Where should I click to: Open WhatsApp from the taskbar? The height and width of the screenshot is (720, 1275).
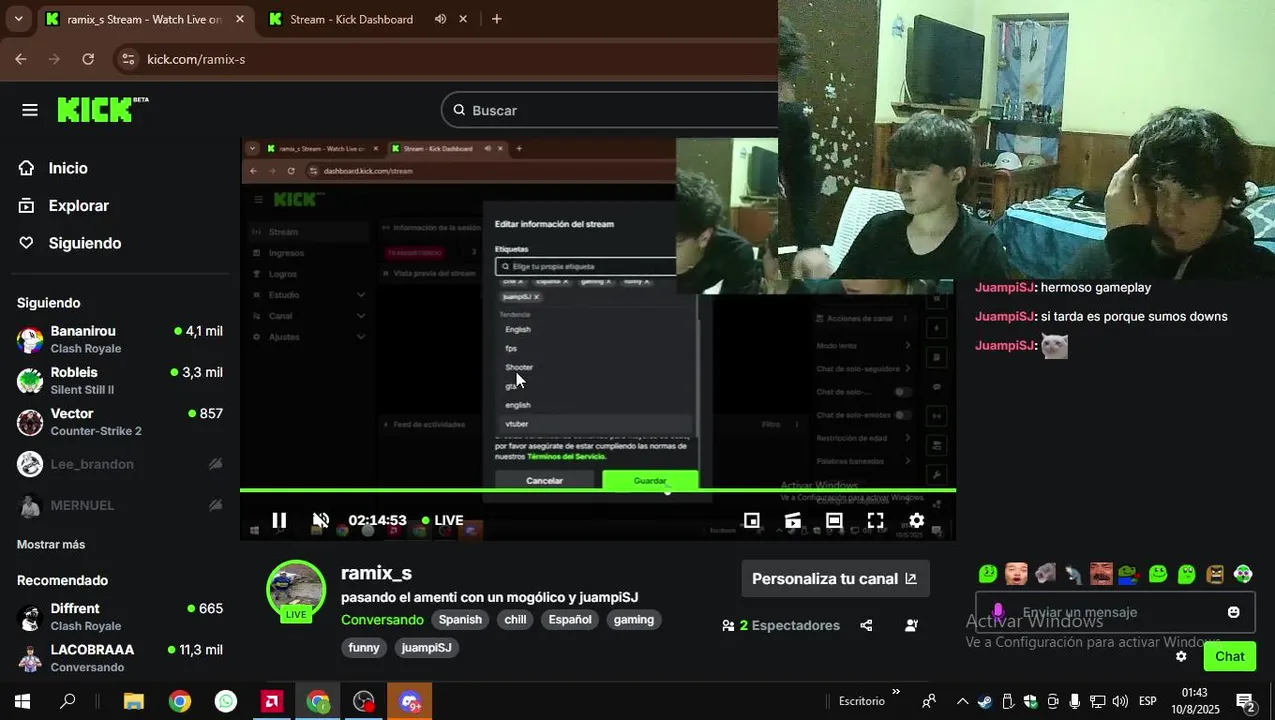coord(226,702)
